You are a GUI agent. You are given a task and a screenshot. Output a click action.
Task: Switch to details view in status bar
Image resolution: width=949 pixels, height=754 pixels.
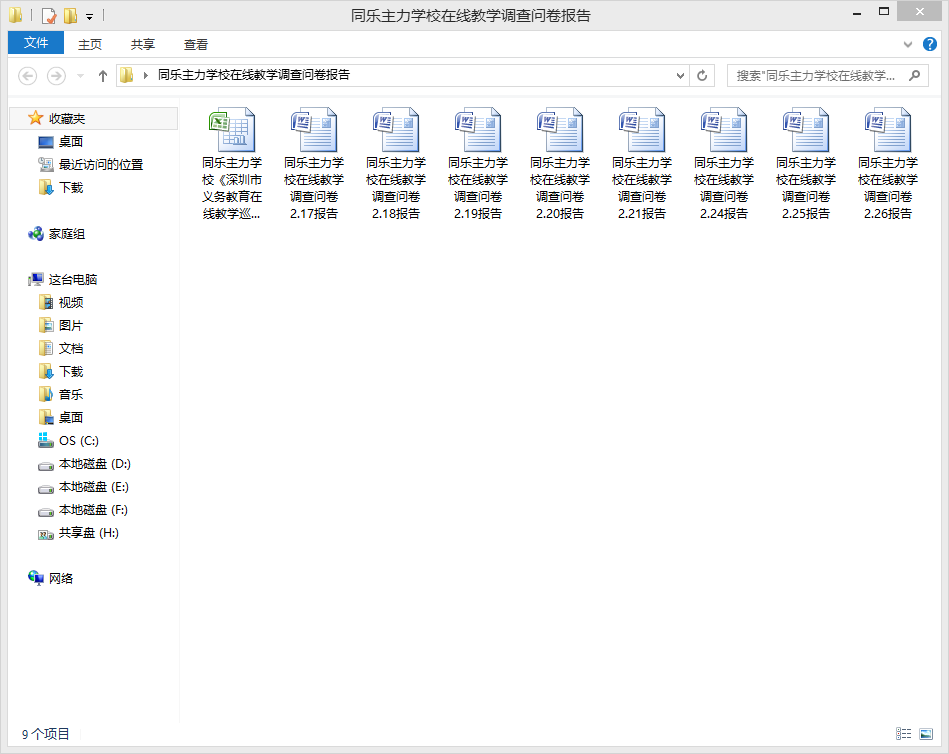904,734
